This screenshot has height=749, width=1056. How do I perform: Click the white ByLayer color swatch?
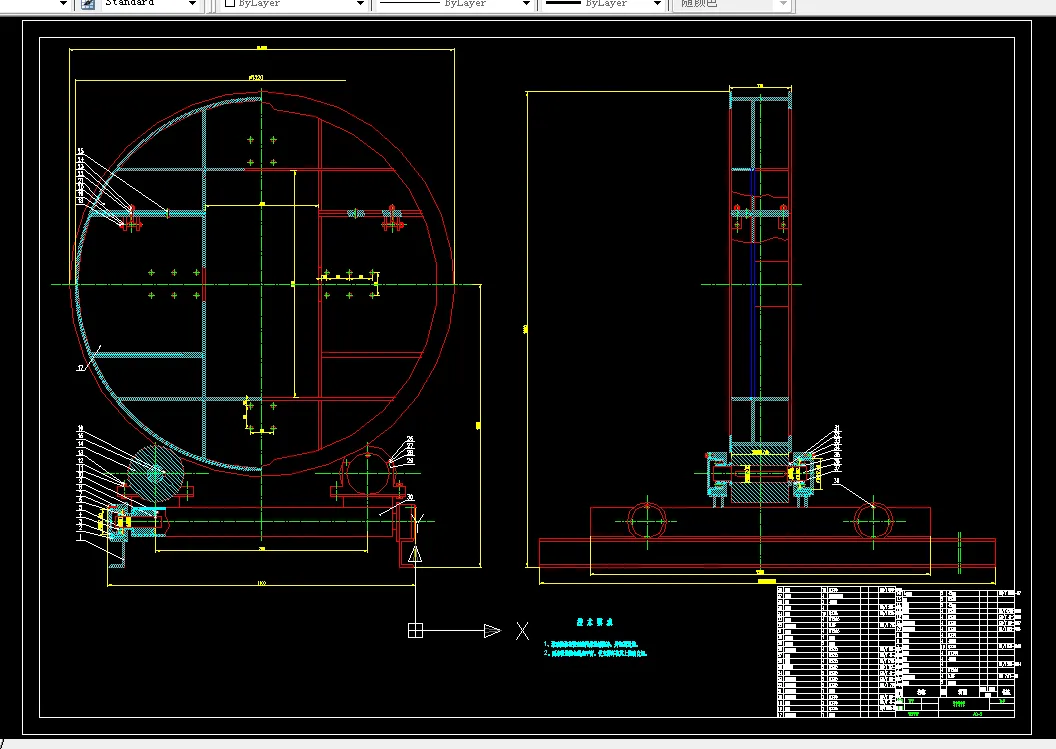click(230, 3)
